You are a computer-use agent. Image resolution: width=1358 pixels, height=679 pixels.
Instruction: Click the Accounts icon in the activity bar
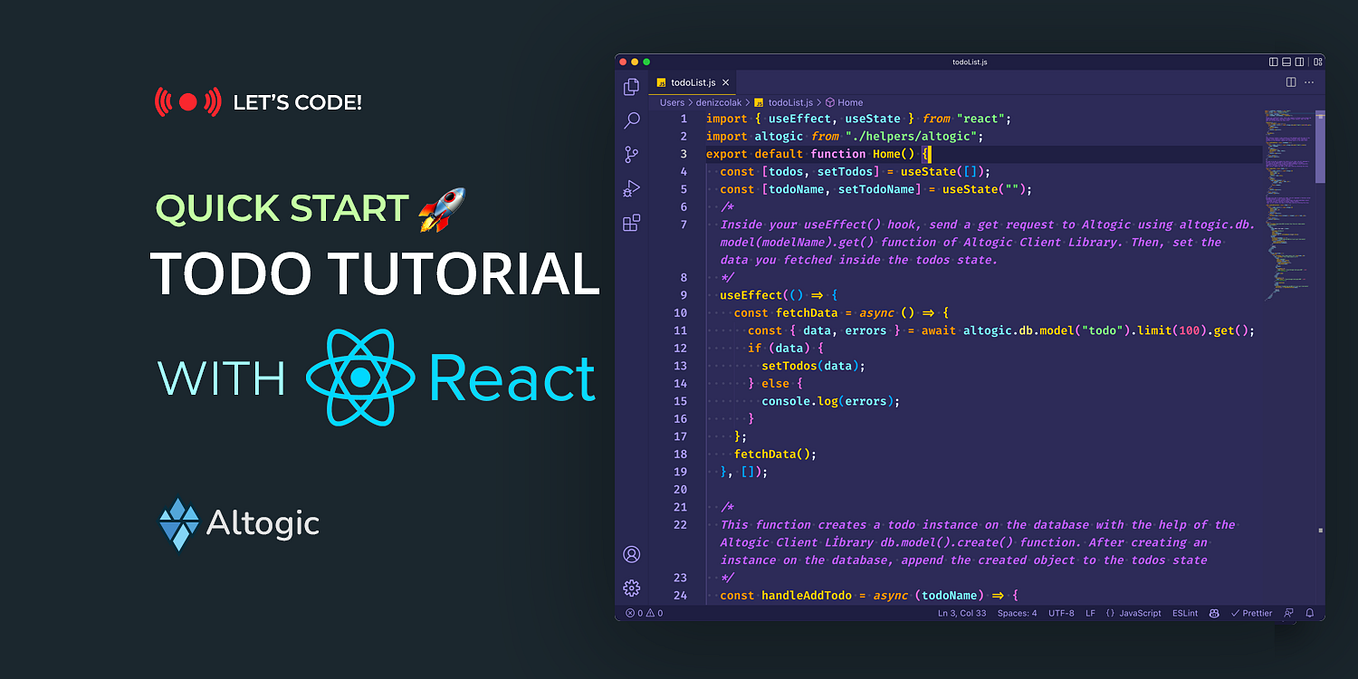point(631,554)
